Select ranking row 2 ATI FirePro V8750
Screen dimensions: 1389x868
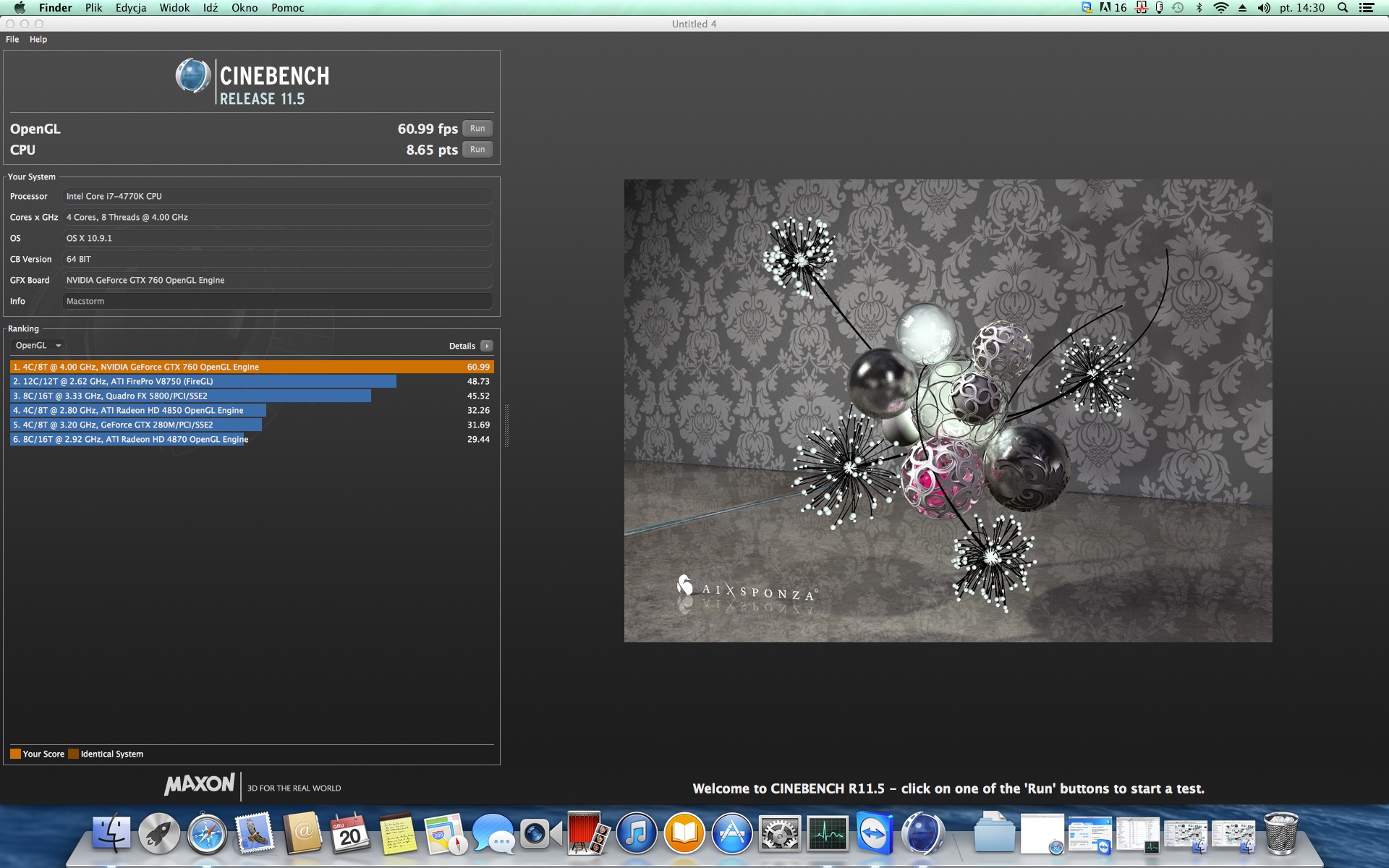tap(252, 381)
